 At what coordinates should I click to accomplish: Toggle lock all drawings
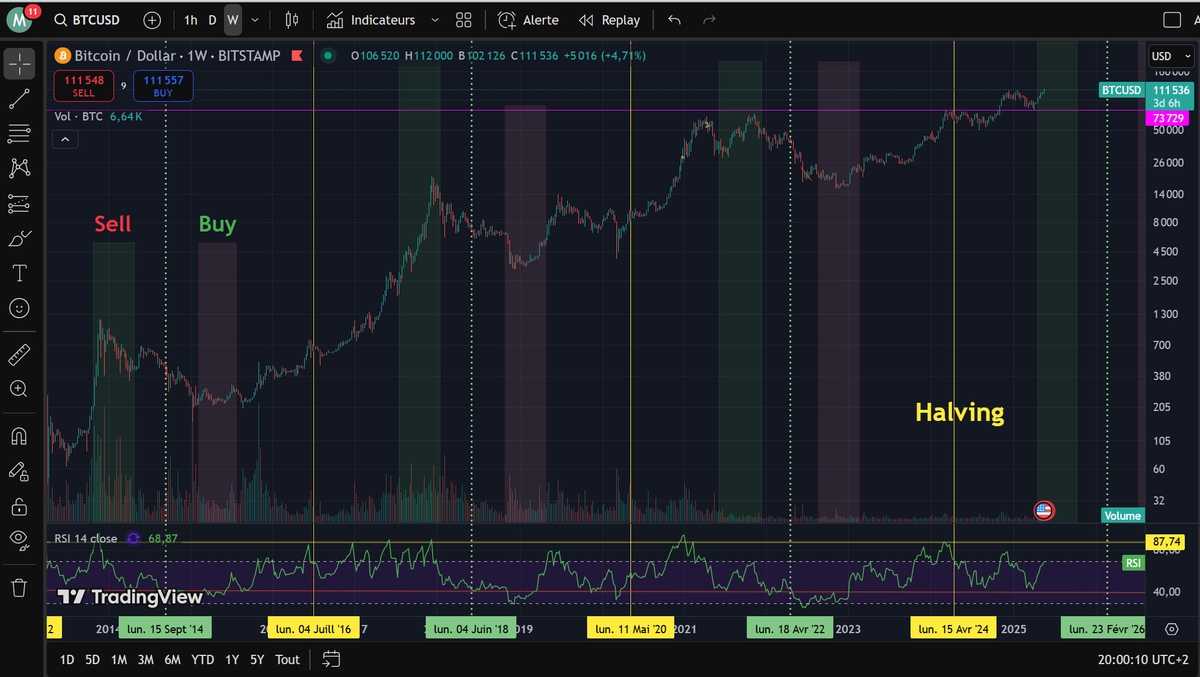click(19, 506)
